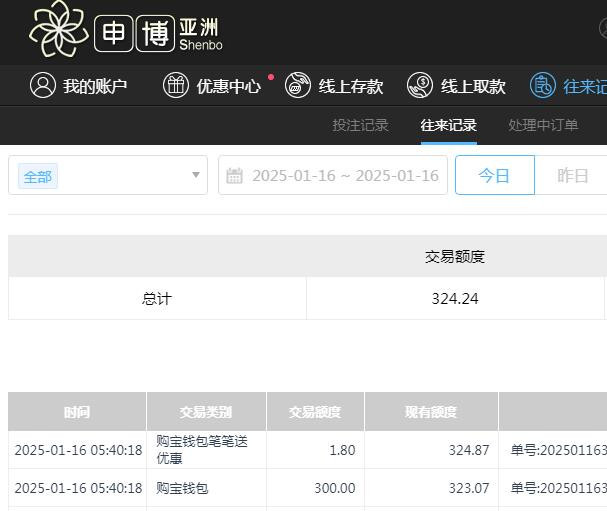Click the 申博亚洲 Shenbo brand name

point(159,34)
